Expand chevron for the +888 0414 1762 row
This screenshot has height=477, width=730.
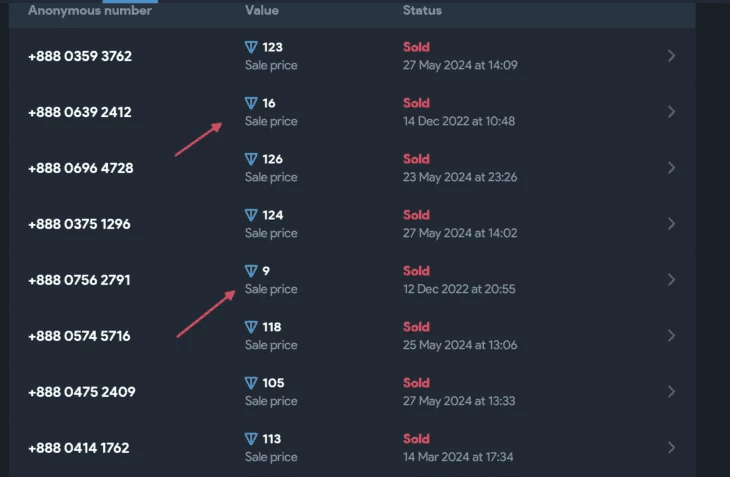(671, 448)
